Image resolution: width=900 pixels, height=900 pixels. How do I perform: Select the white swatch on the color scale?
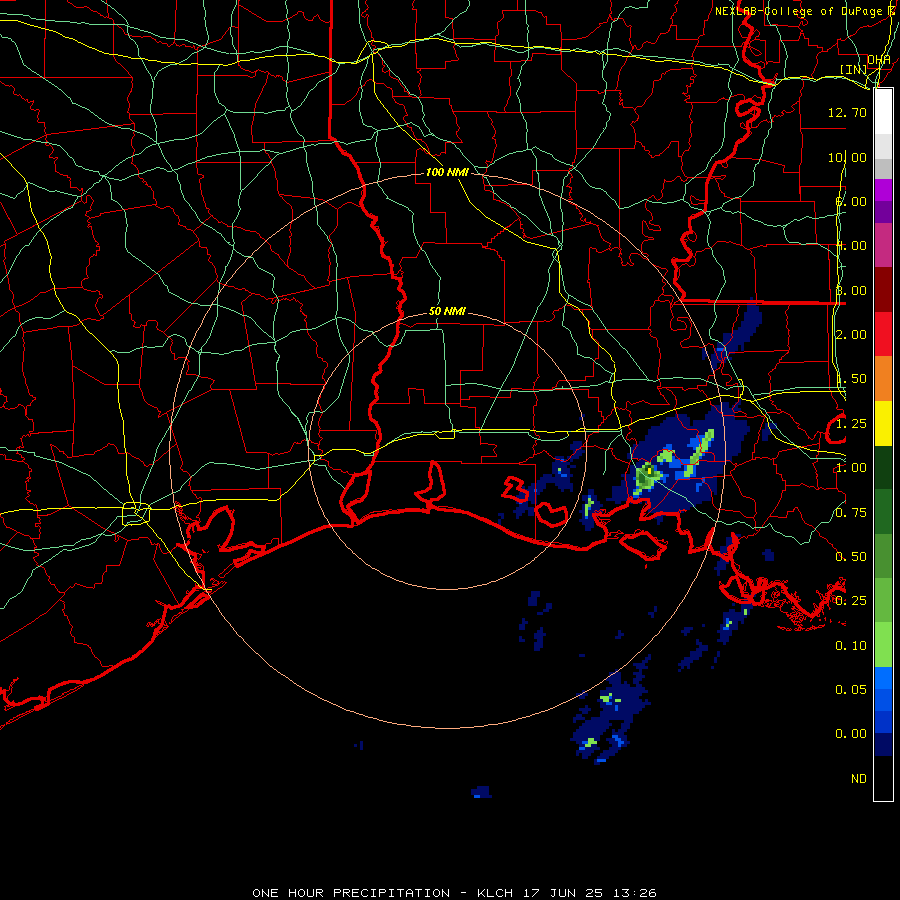pos(883,112)
